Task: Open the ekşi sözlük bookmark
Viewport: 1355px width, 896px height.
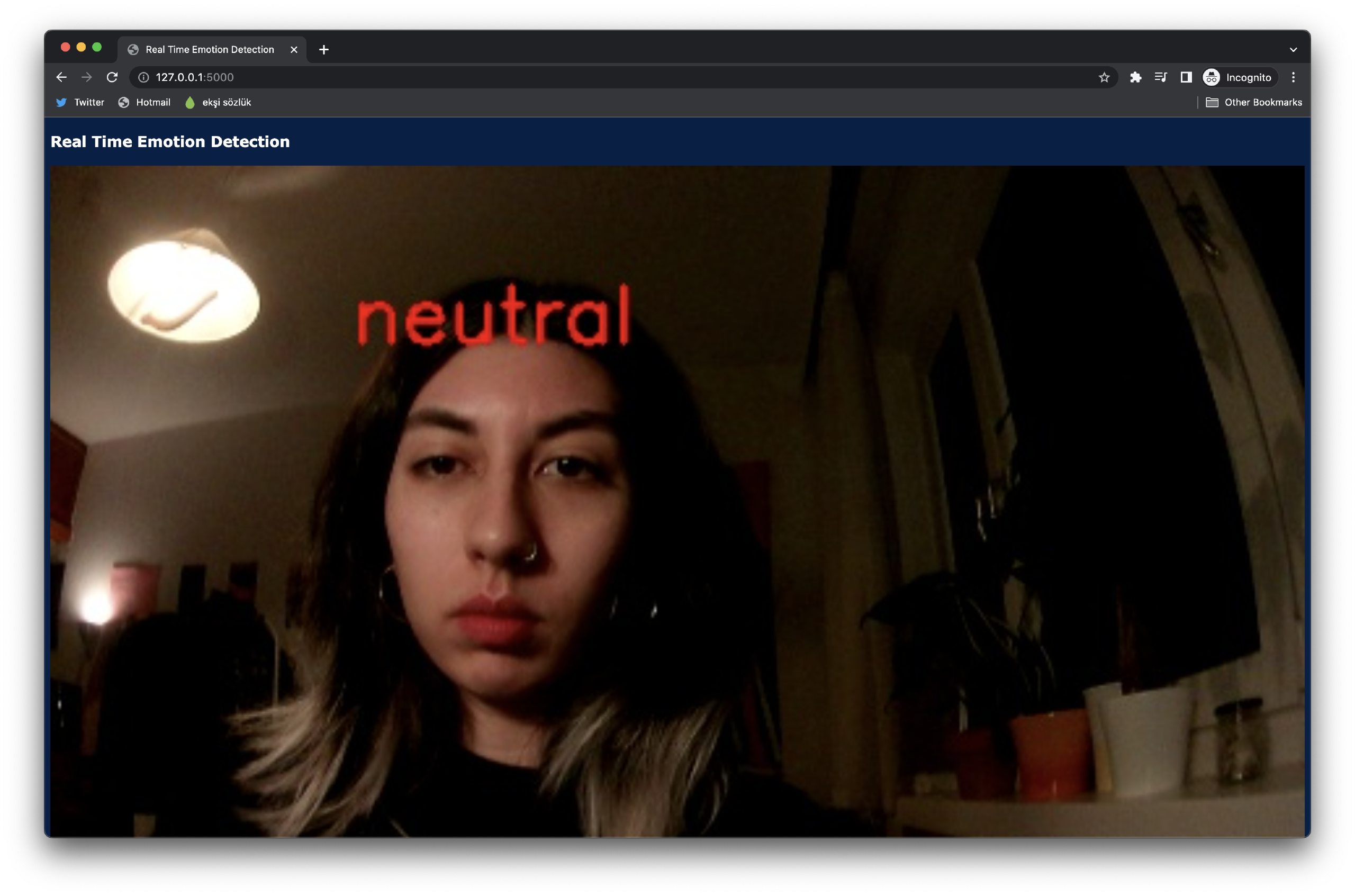Action: click(218, 102)
